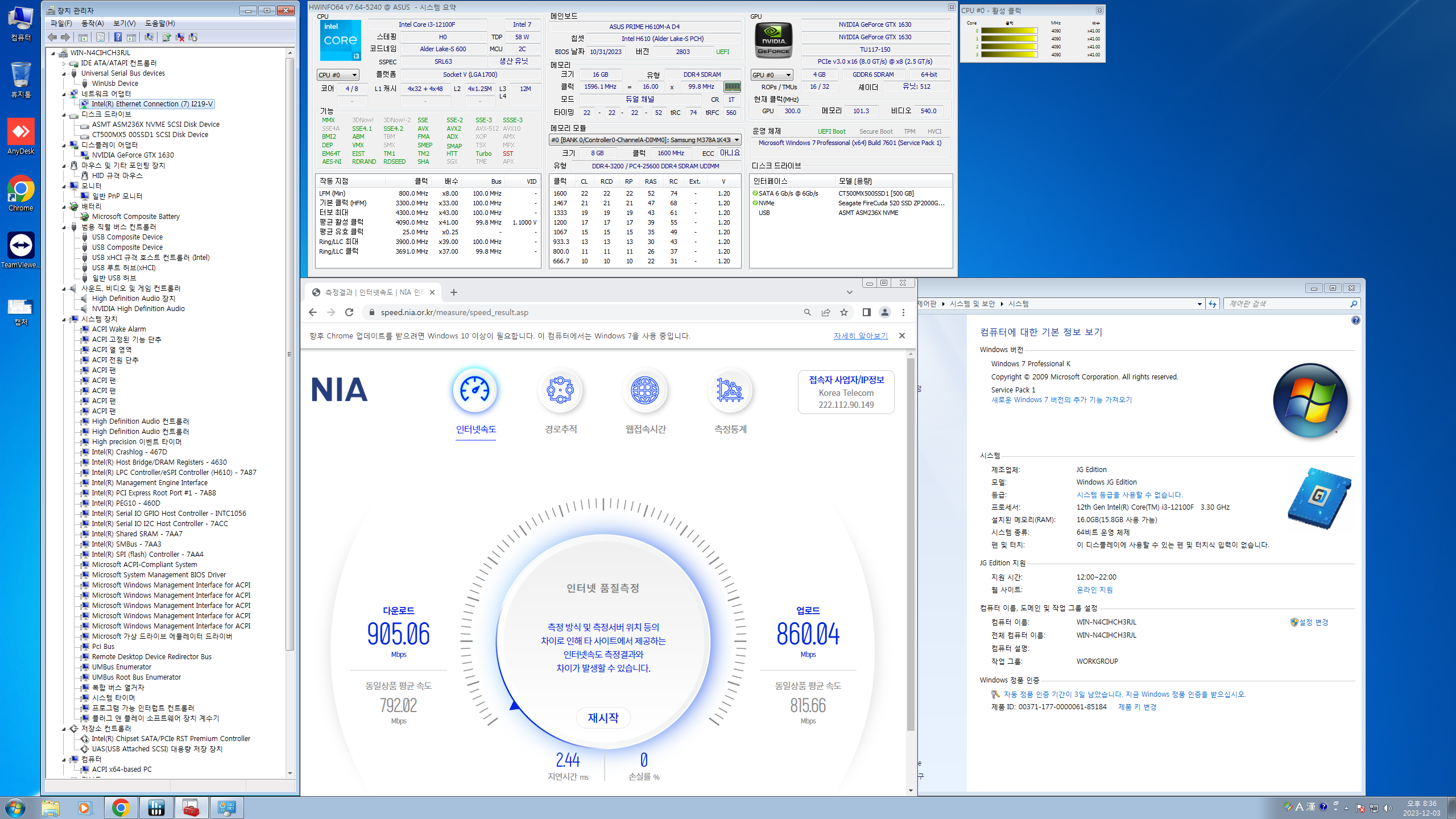The width and height of the screenshot is (1456, 819).
Task: Open the 웹접속시간 globe icon
Action: pos(645,390)
